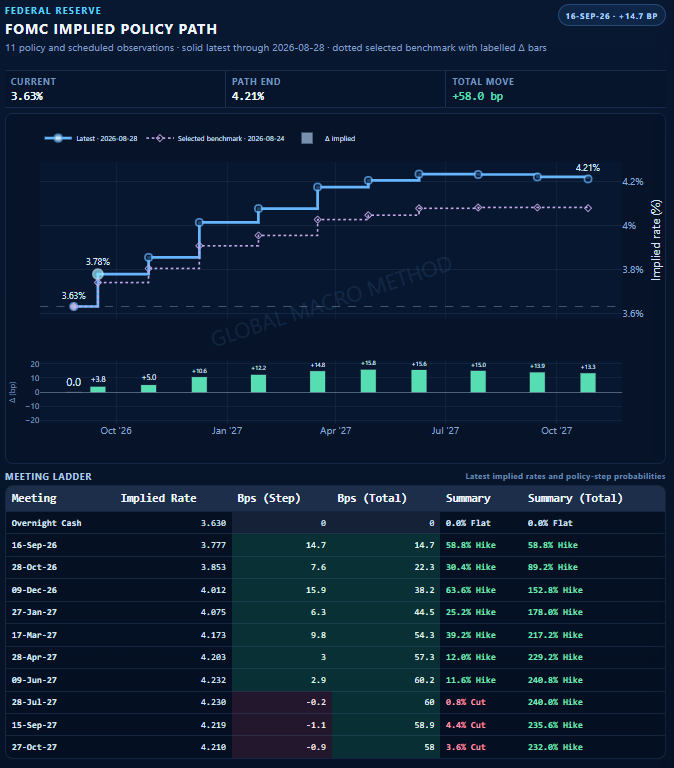Sort by the Implied Rate column header
Viewport: 674px width, 768px height.
tap(159, 498)
